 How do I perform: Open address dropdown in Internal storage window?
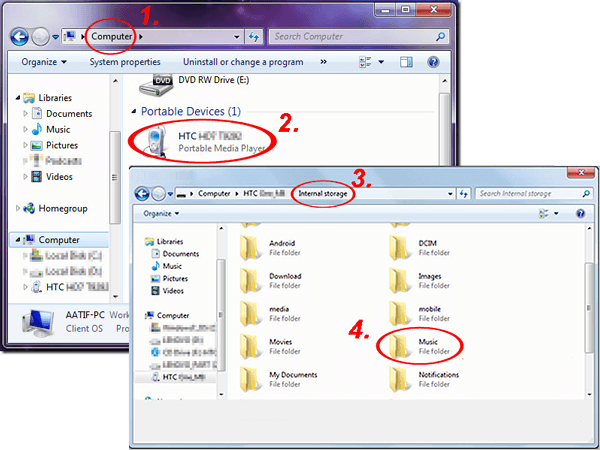(x=450, y=194)
